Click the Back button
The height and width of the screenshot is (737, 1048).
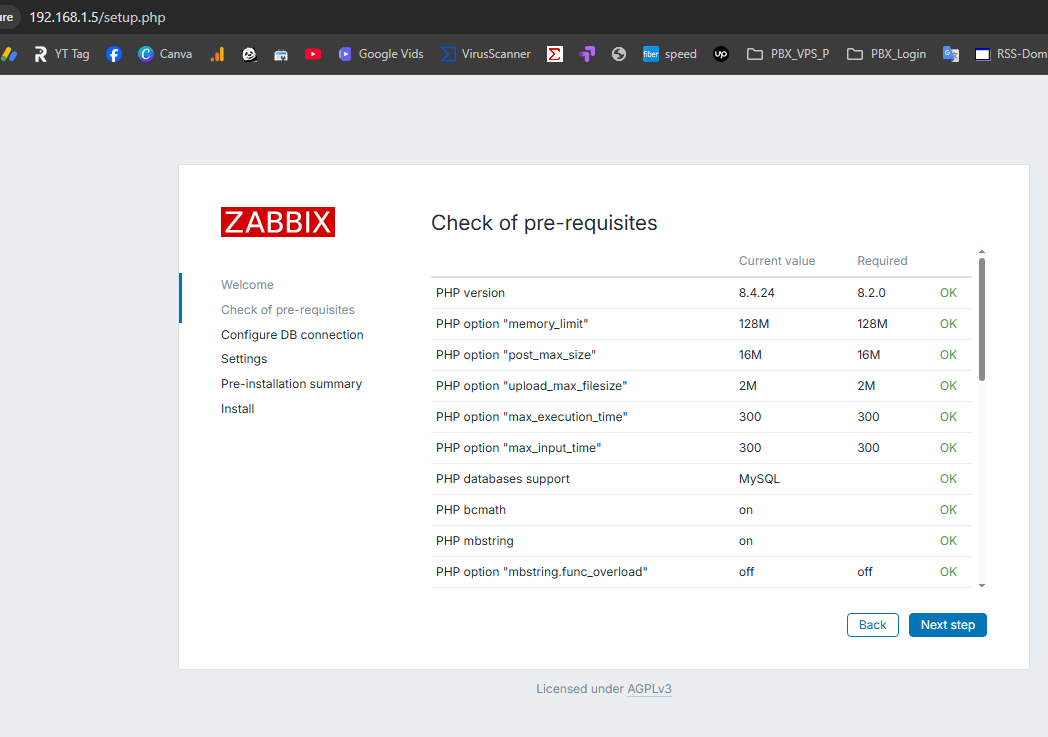[872, 625]
